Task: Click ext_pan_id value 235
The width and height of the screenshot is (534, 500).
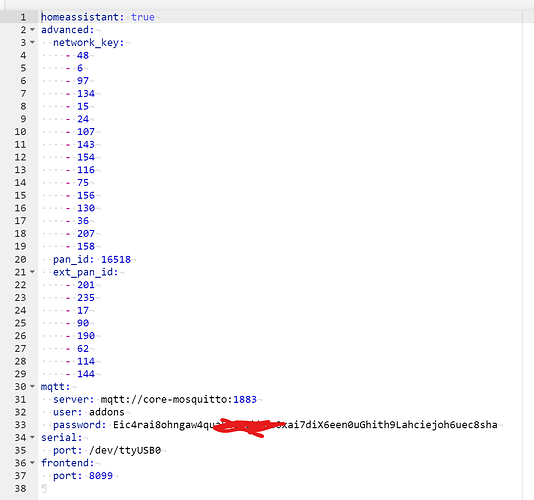Action: tap(86, 298)
